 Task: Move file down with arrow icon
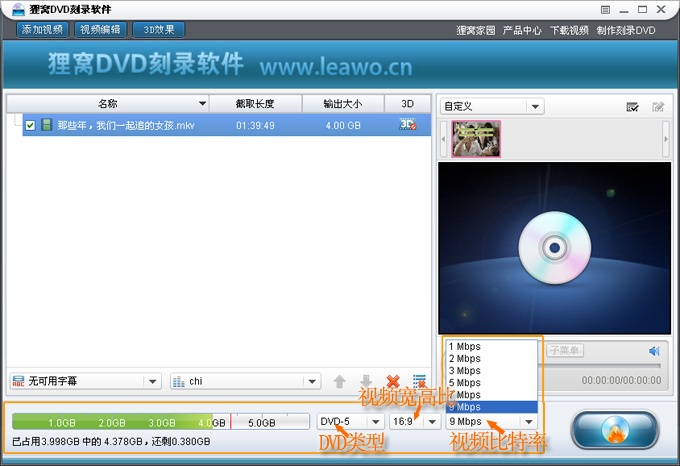click(366, 381)
